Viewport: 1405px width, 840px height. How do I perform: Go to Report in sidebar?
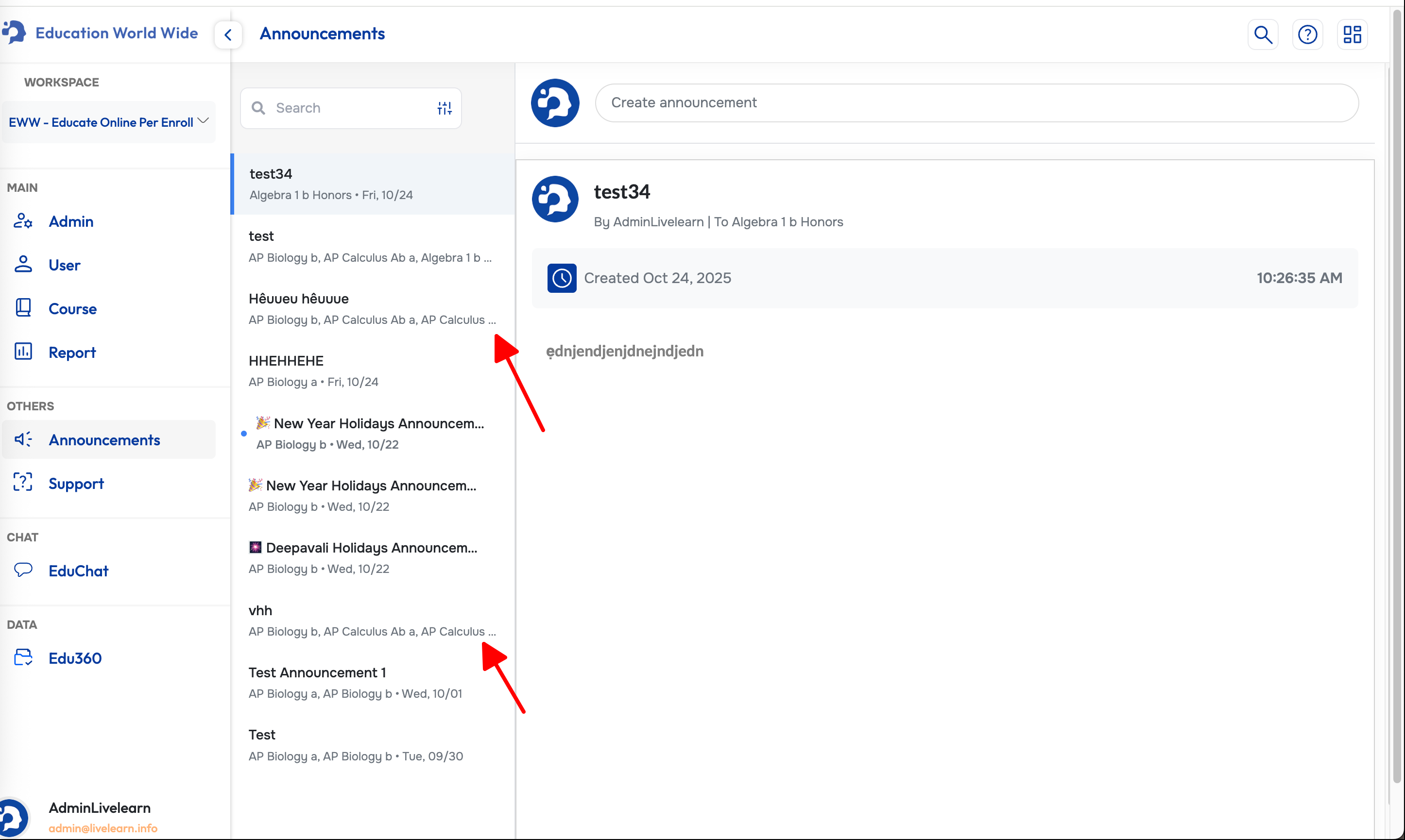[x=72, y=352]
